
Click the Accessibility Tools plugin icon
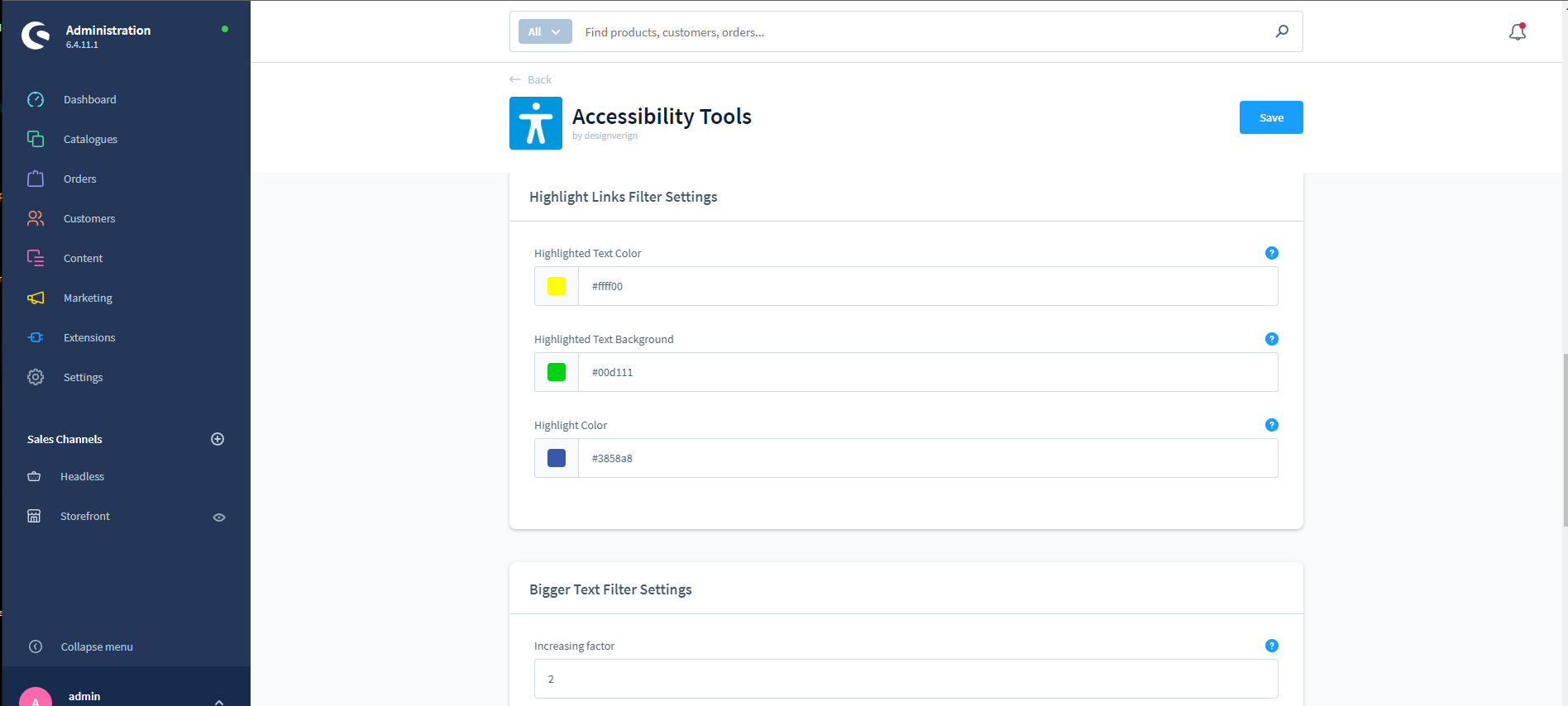536,123
